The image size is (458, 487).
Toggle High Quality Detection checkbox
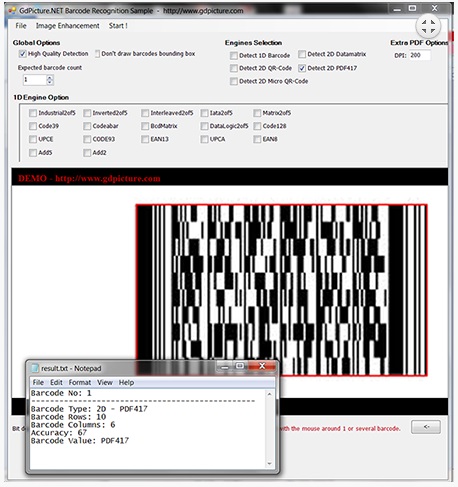[22, 54]
